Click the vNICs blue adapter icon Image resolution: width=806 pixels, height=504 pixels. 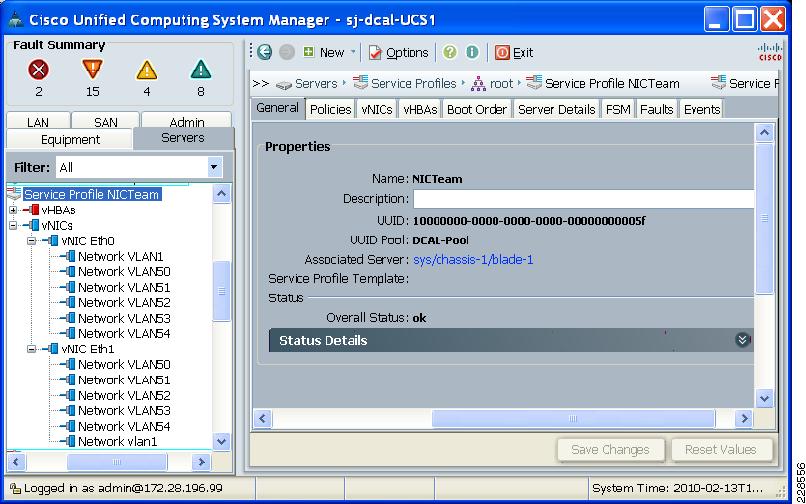tap(31, 225)
